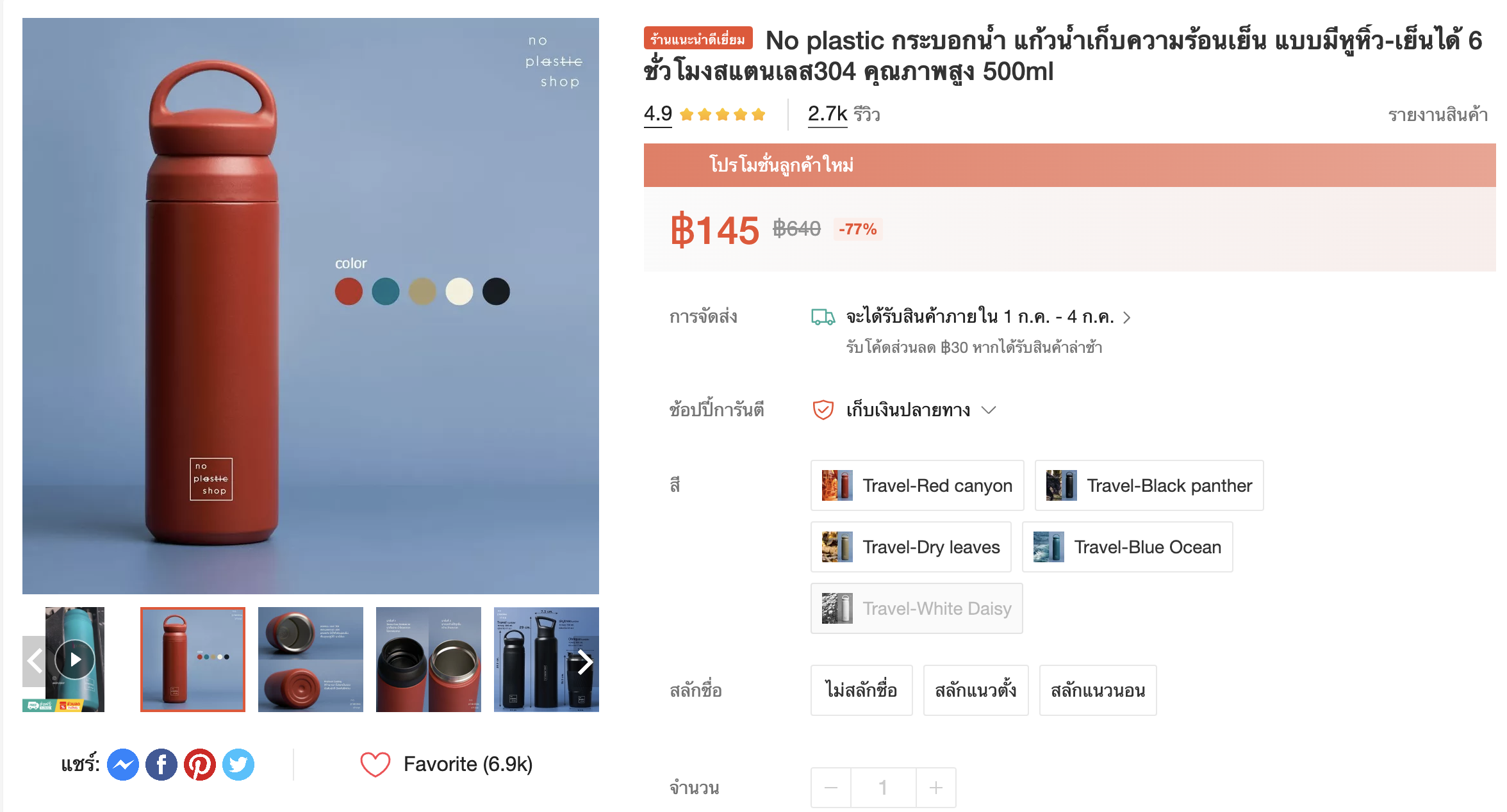Show next thumbnails with right arrow
The image size is (1507, 812).
click(x=584, y=662)
